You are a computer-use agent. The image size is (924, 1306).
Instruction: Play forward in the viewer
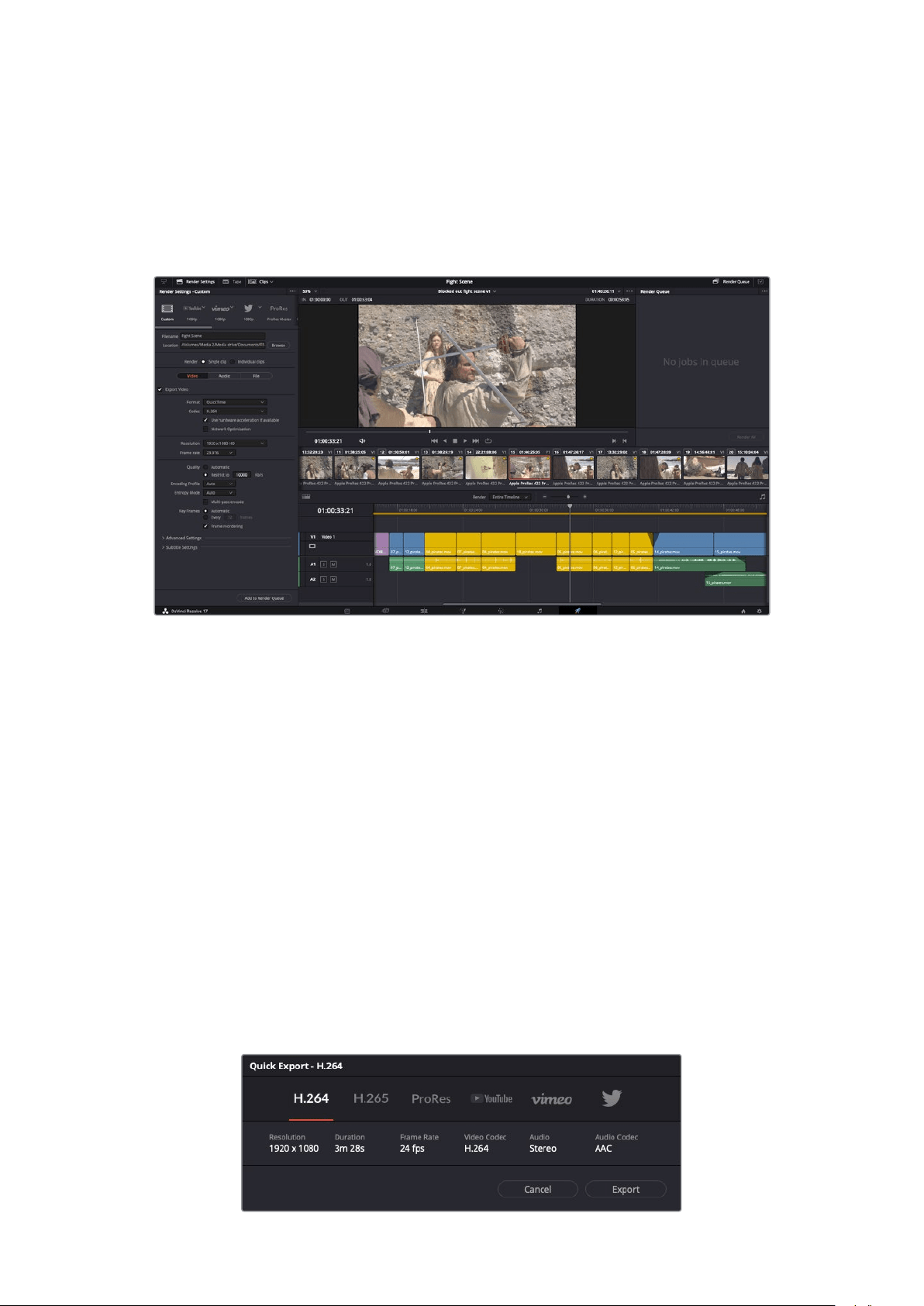pos(465,441)
